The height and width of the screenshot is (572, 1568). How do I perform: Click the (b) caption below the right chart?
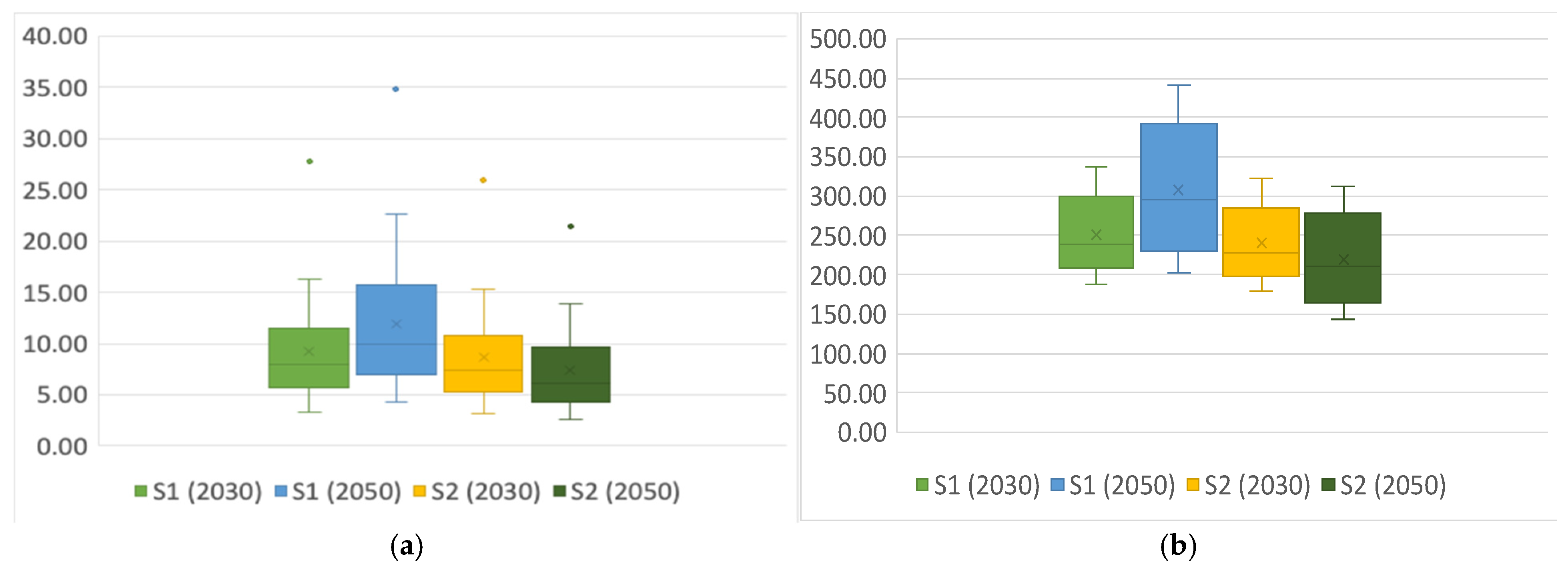tap(1178, 546)
